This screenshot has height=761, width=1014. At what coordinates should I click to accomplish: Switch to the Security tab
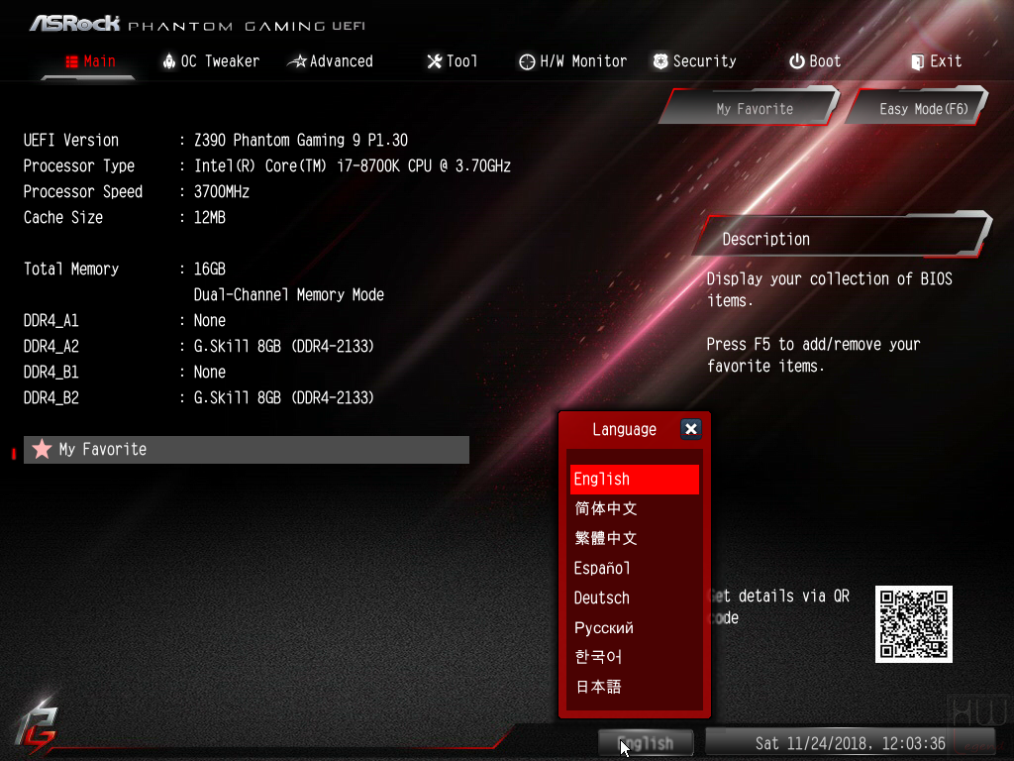pos(695,61)
